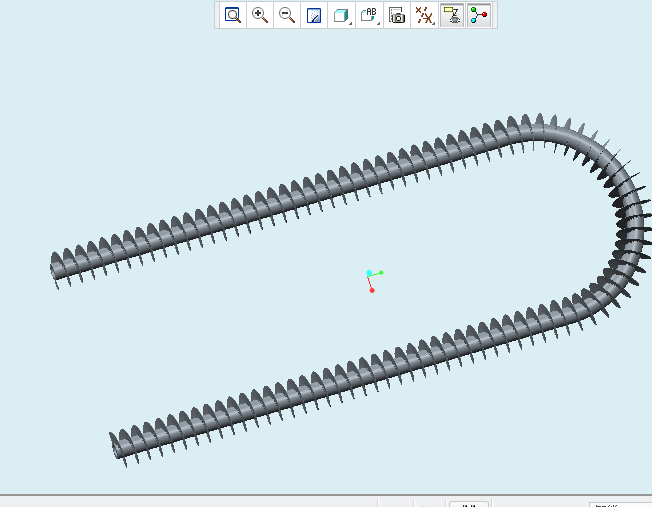Screen dimensions: 652x507
Task: Click the open left end of lower tube
Action: [115, 447]
